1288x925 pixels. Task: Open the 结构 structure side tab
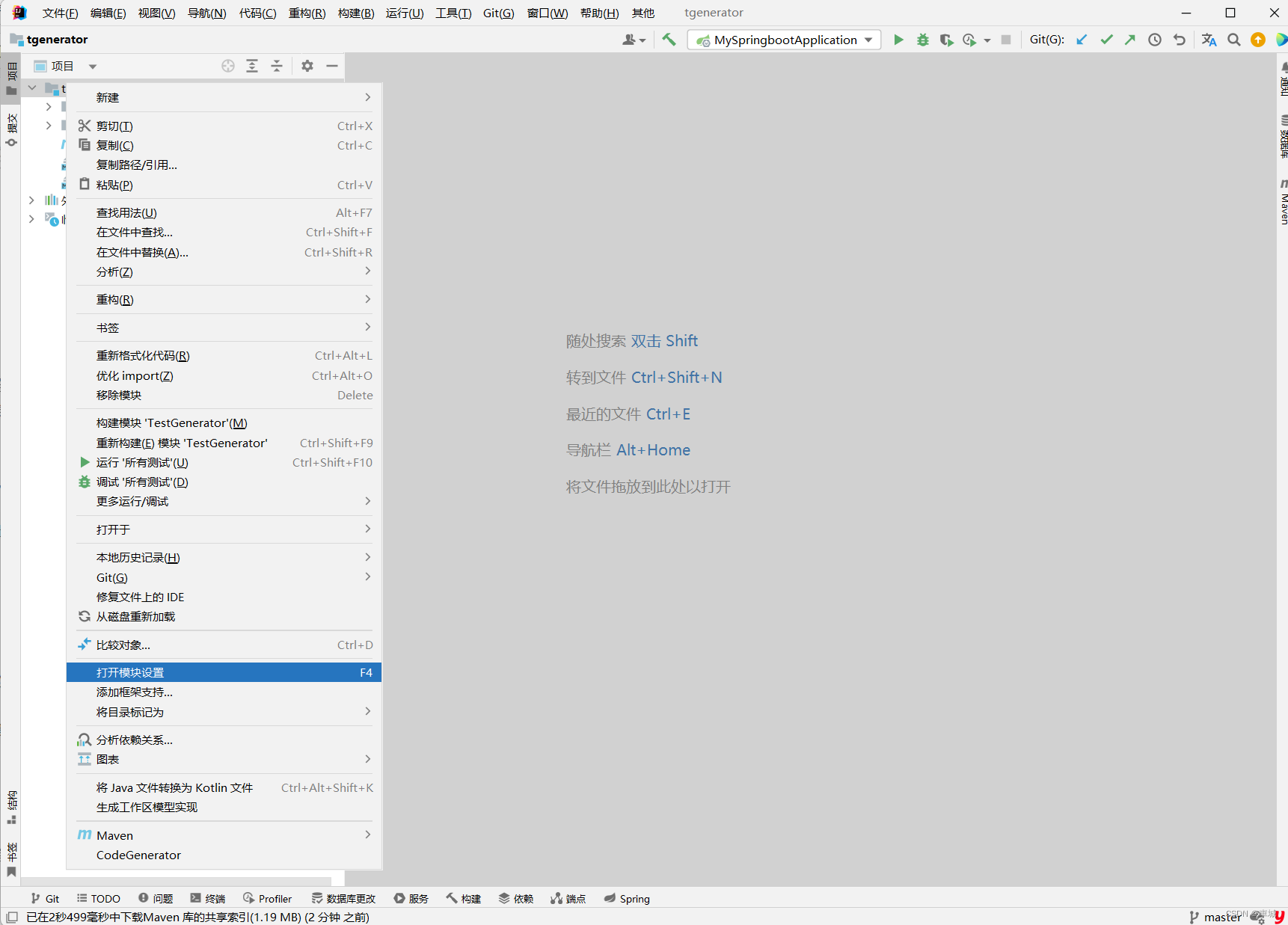tap(11, 807)
